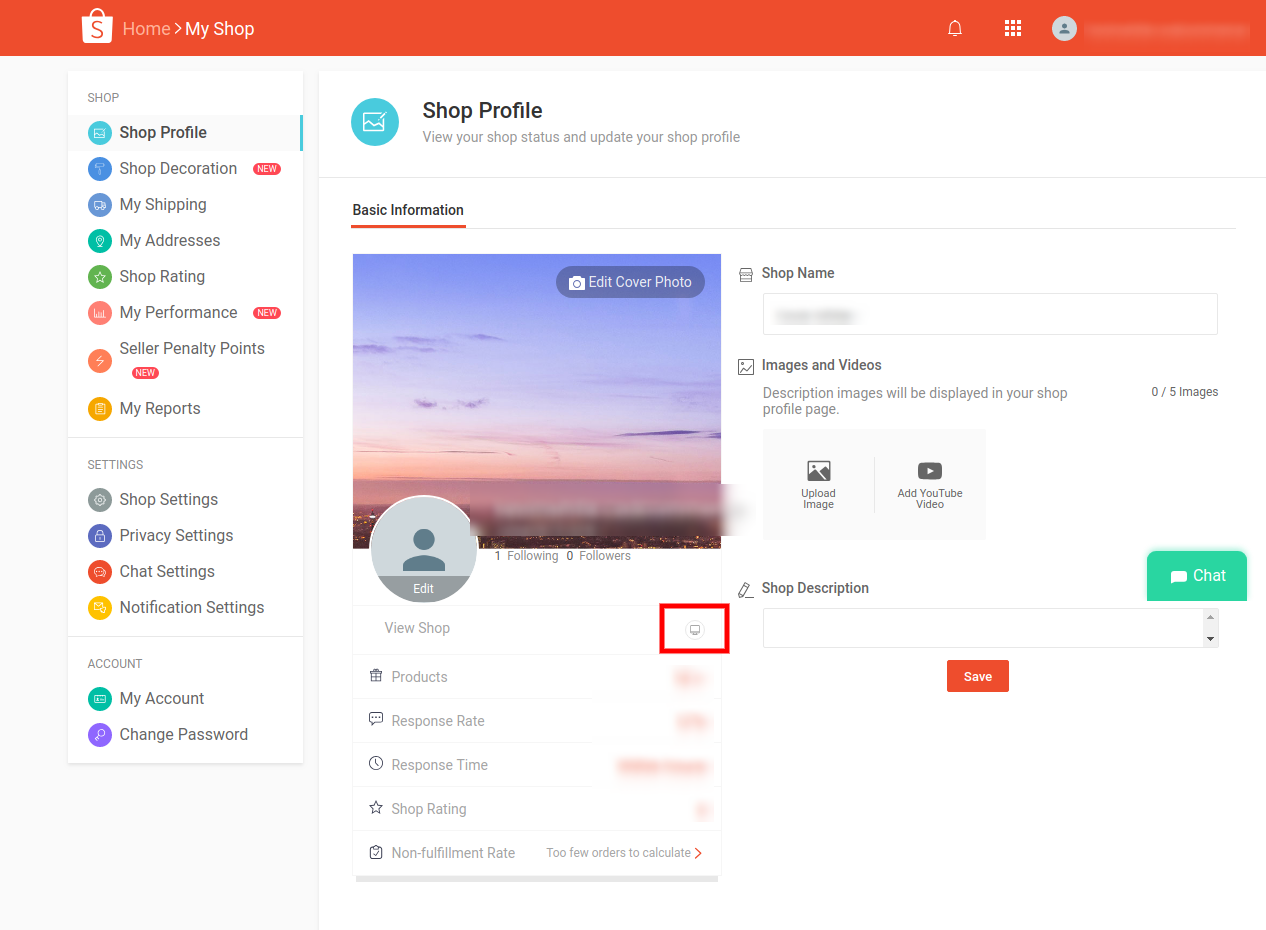Open the apps grid menu
This screenshot has height=930, width=1266.
pos(1012,28)
